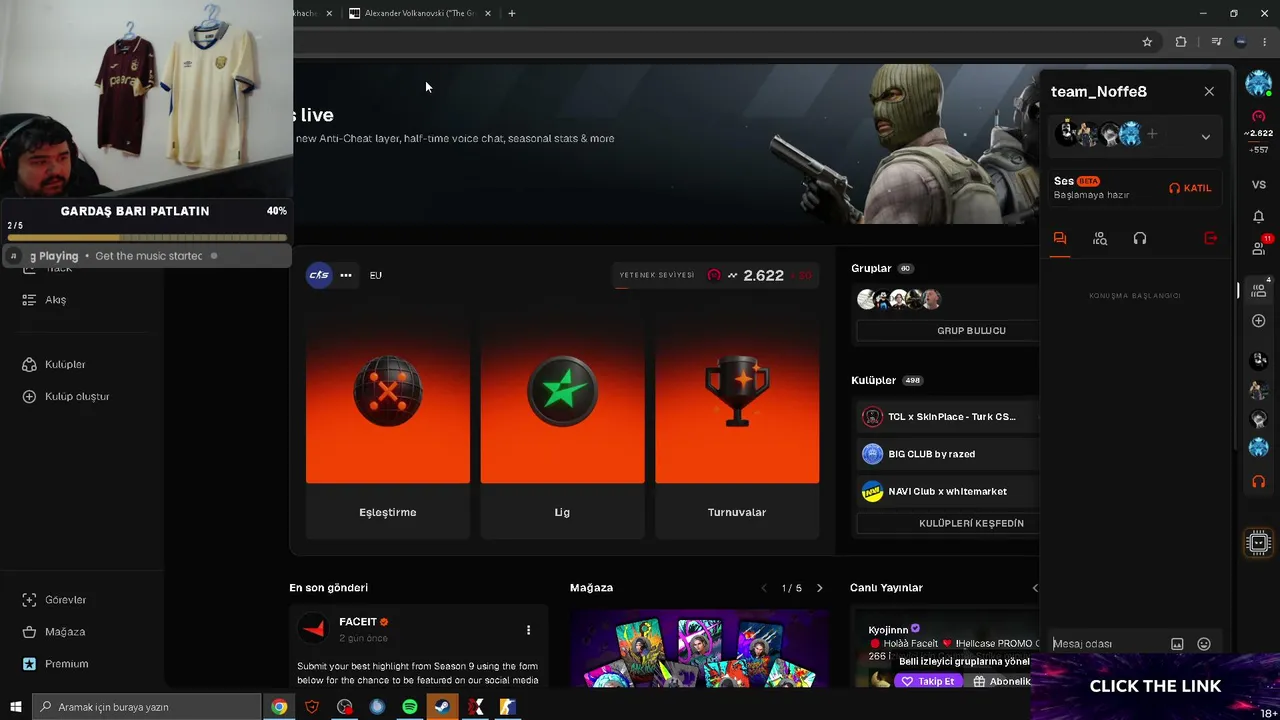
Task: Open Counter-Strike from the taskbar
Action: 508,707
